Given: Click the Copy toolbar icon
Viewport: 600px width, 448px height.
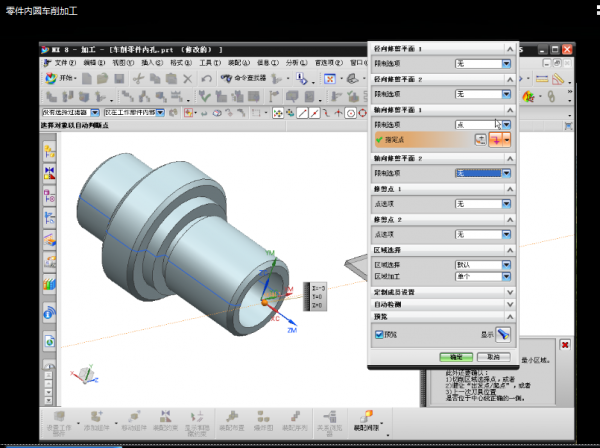Looking at the screenshot, I should (x=155, y=79).
